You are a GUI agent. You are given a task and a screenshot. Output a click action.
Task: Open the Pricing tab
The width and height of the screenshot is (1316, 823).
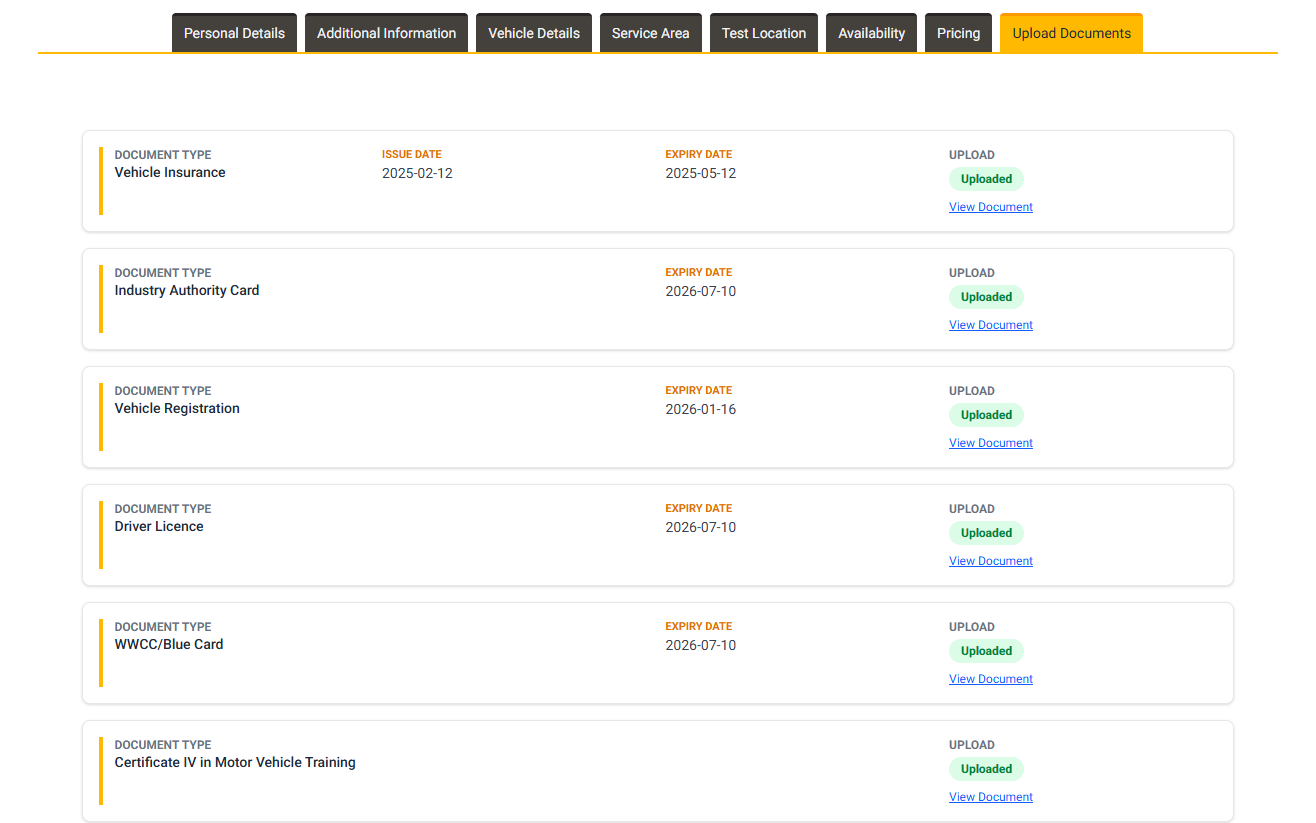[958, 33]
